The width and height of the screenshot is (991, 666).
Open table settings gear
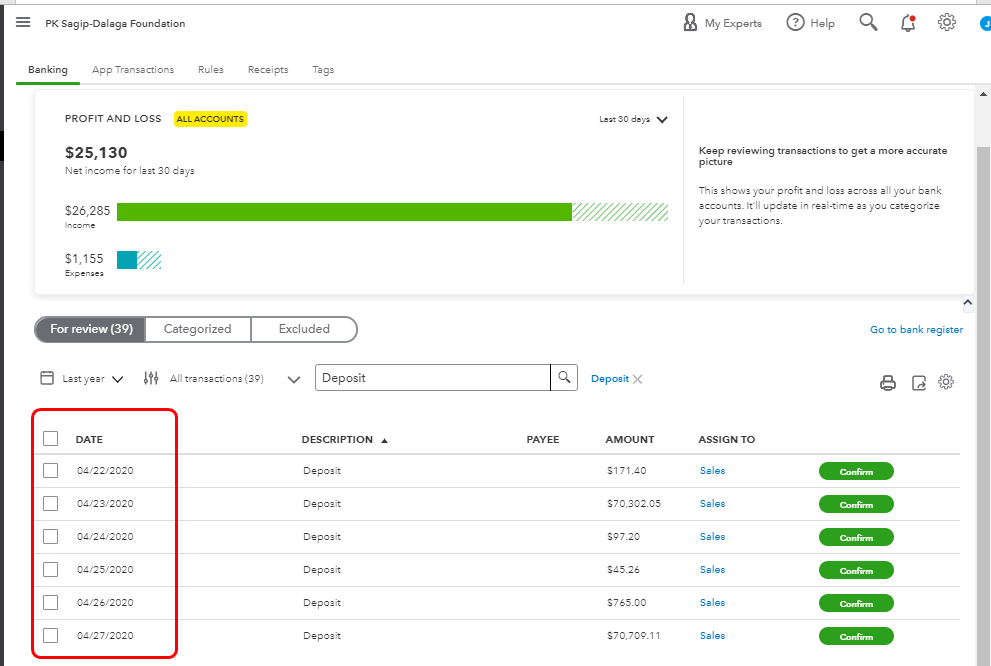tap(945, 382)
